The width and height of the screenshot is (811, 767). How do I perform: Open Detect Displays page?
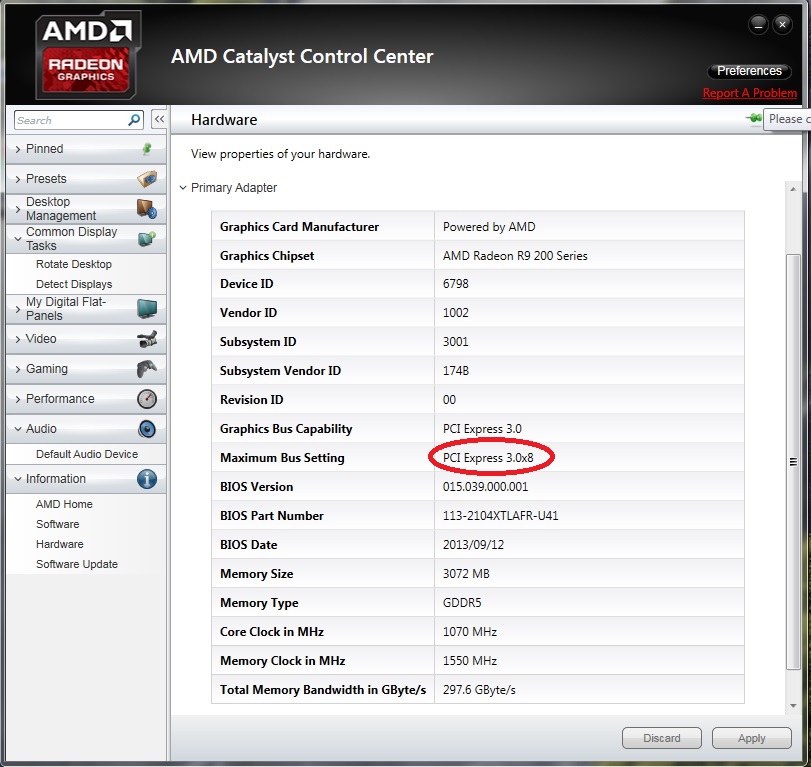coord(74,284)
